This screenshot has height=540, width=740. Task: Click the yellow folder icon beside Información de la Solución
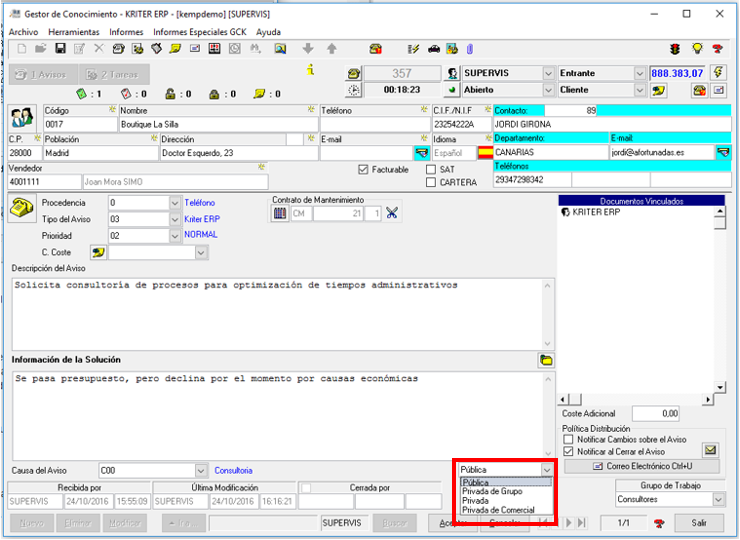pos(546,360)
